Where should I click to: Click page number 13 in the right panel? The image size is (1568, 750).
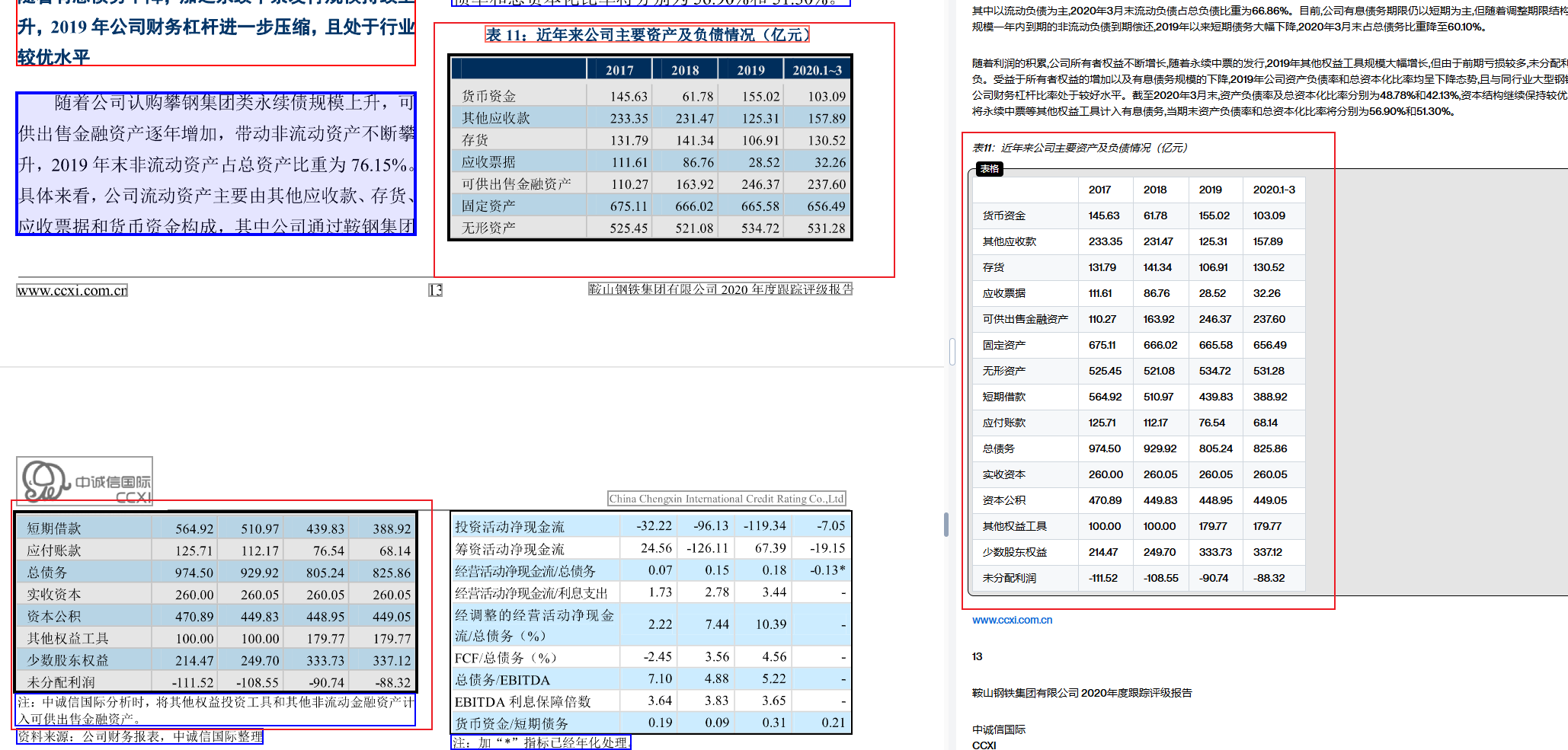click(x=977, y=656)
